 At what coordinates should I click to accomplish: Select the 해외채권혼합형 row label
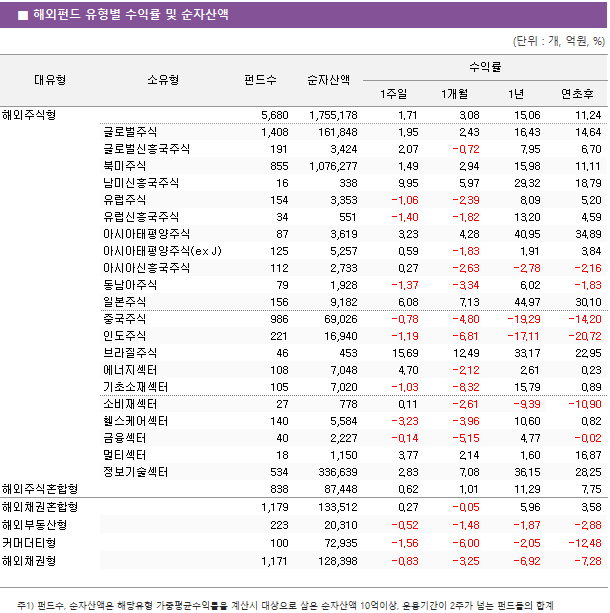pyautogui.click(x=40, y=507)
